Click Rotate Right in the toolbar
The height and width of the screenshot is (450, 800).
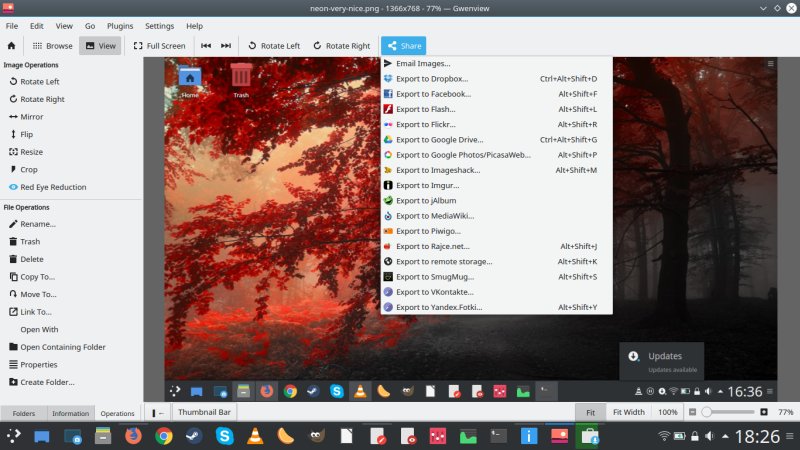[x=342, y=45]
